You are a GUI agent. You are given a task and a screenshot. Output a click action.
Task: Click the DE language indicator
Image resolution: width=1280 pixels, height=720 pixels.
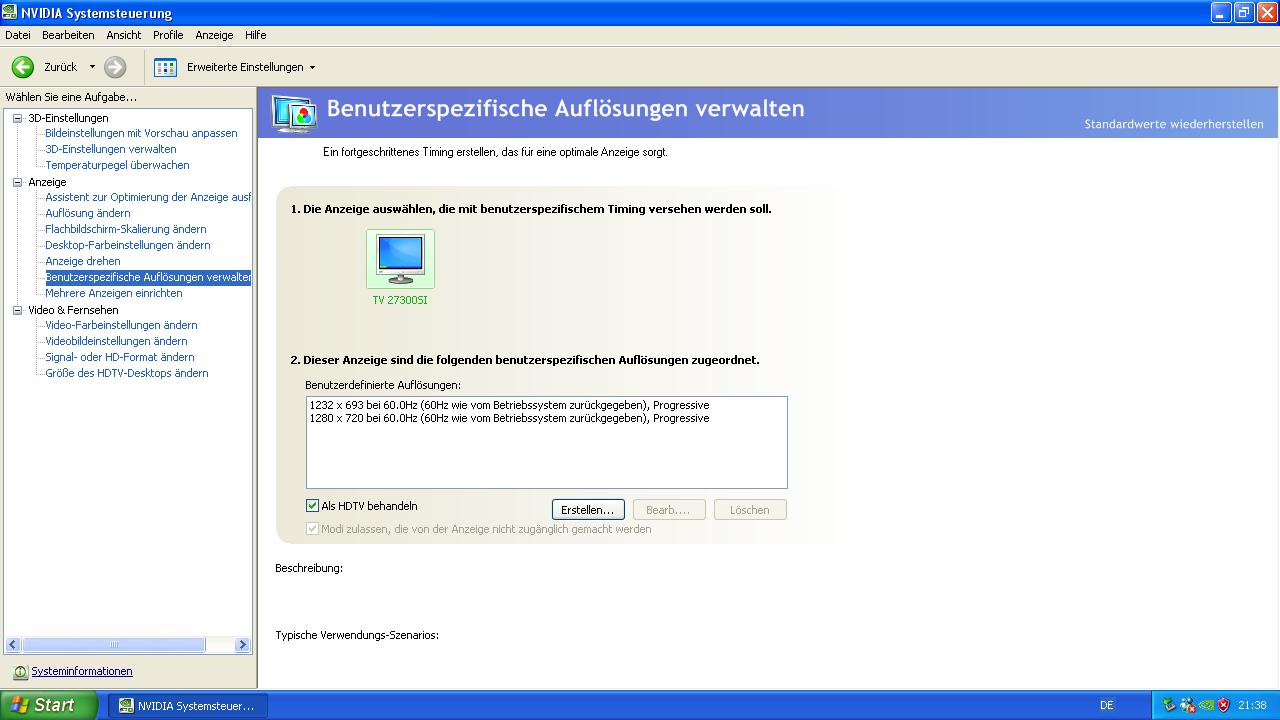[1106, 705]
